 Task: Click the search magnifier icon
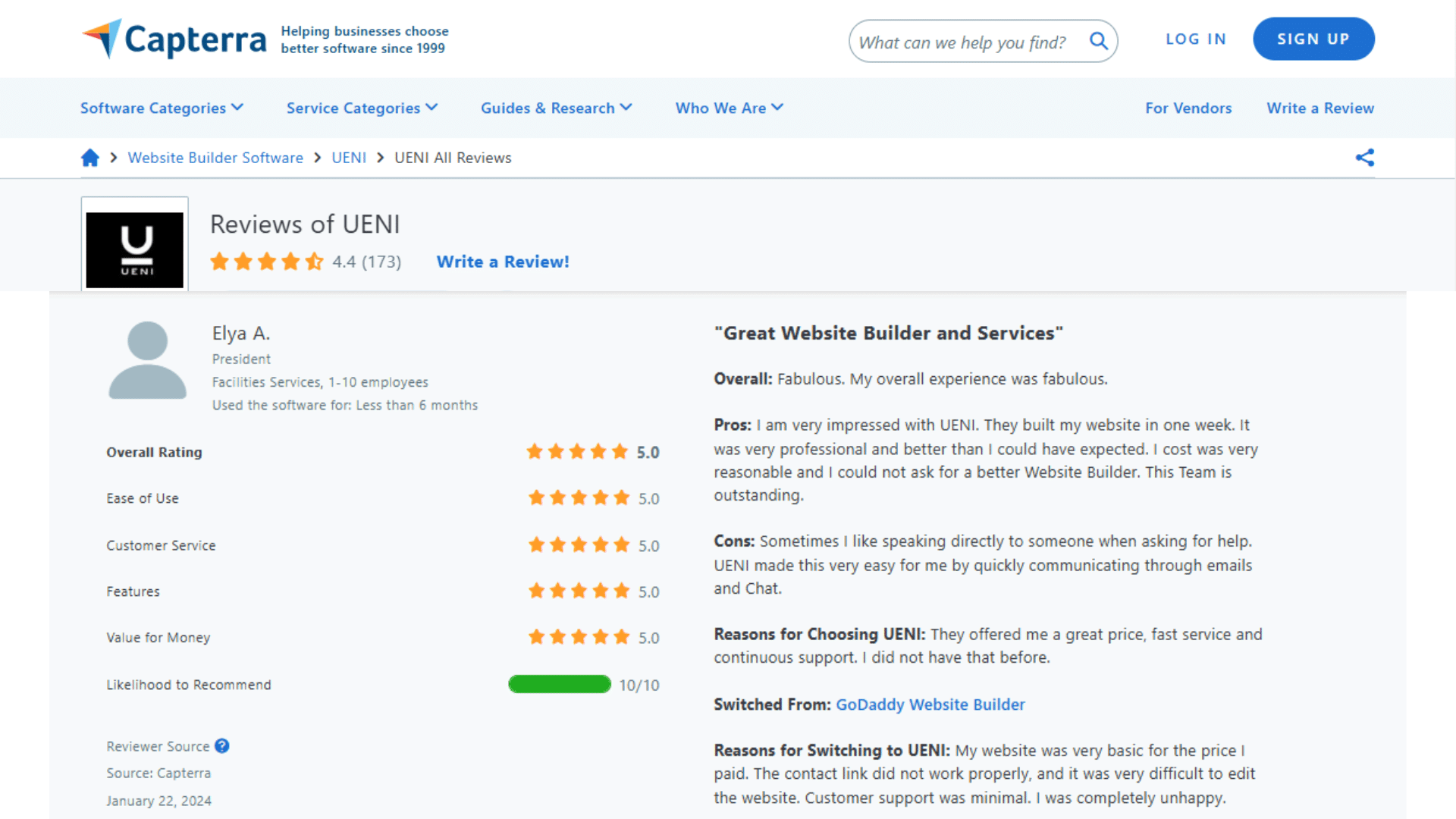1098,41
